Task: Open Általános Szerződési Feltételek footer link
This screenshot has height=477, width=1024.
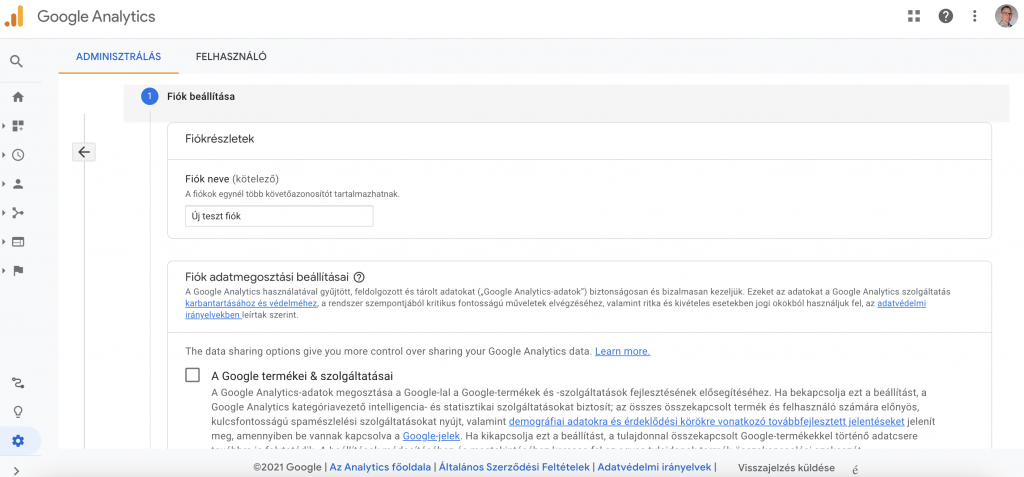Action: (x=515, y=468)
